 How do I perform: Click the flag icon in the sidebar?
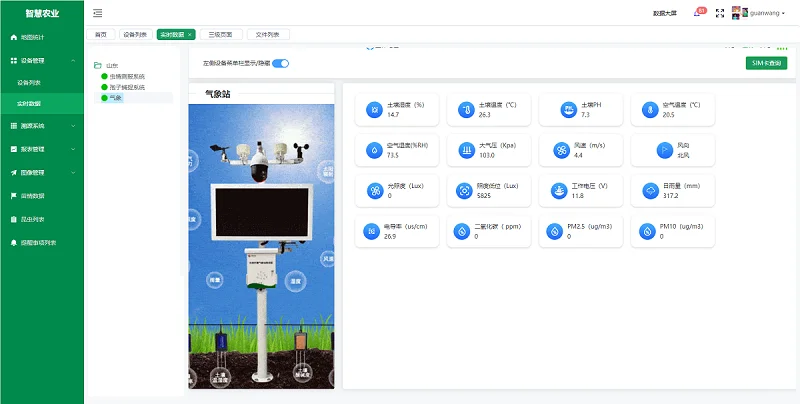click(x=14, y=196)
